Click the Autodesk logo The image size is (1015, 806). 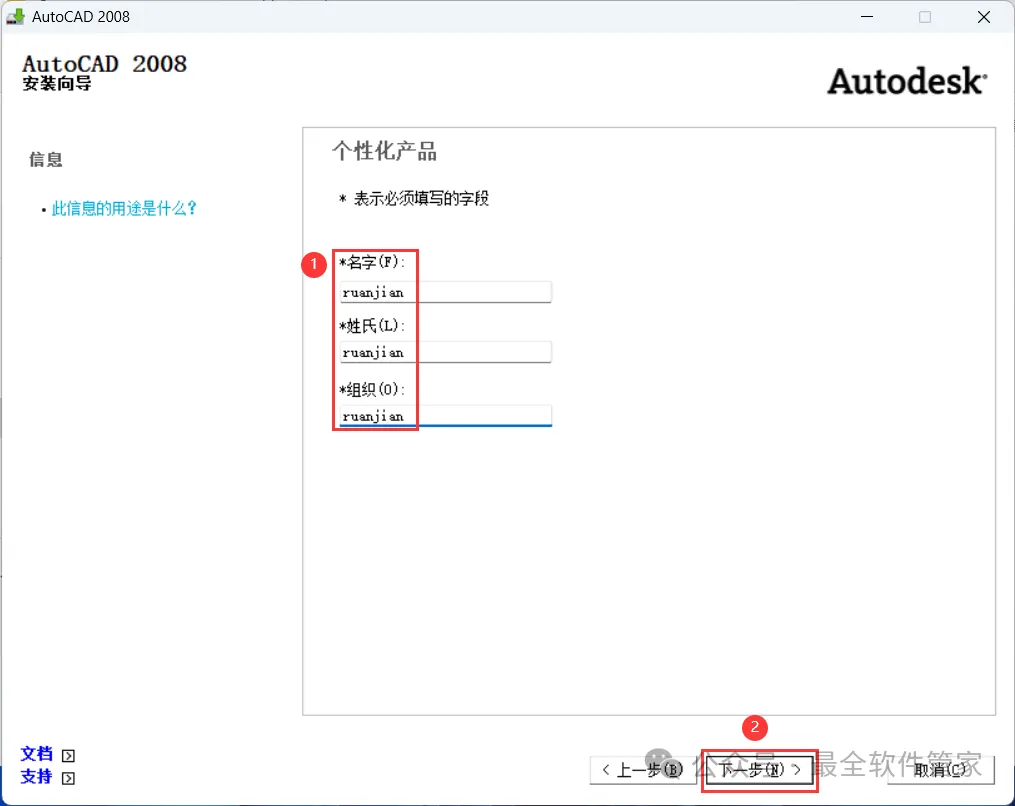point(907,81)
